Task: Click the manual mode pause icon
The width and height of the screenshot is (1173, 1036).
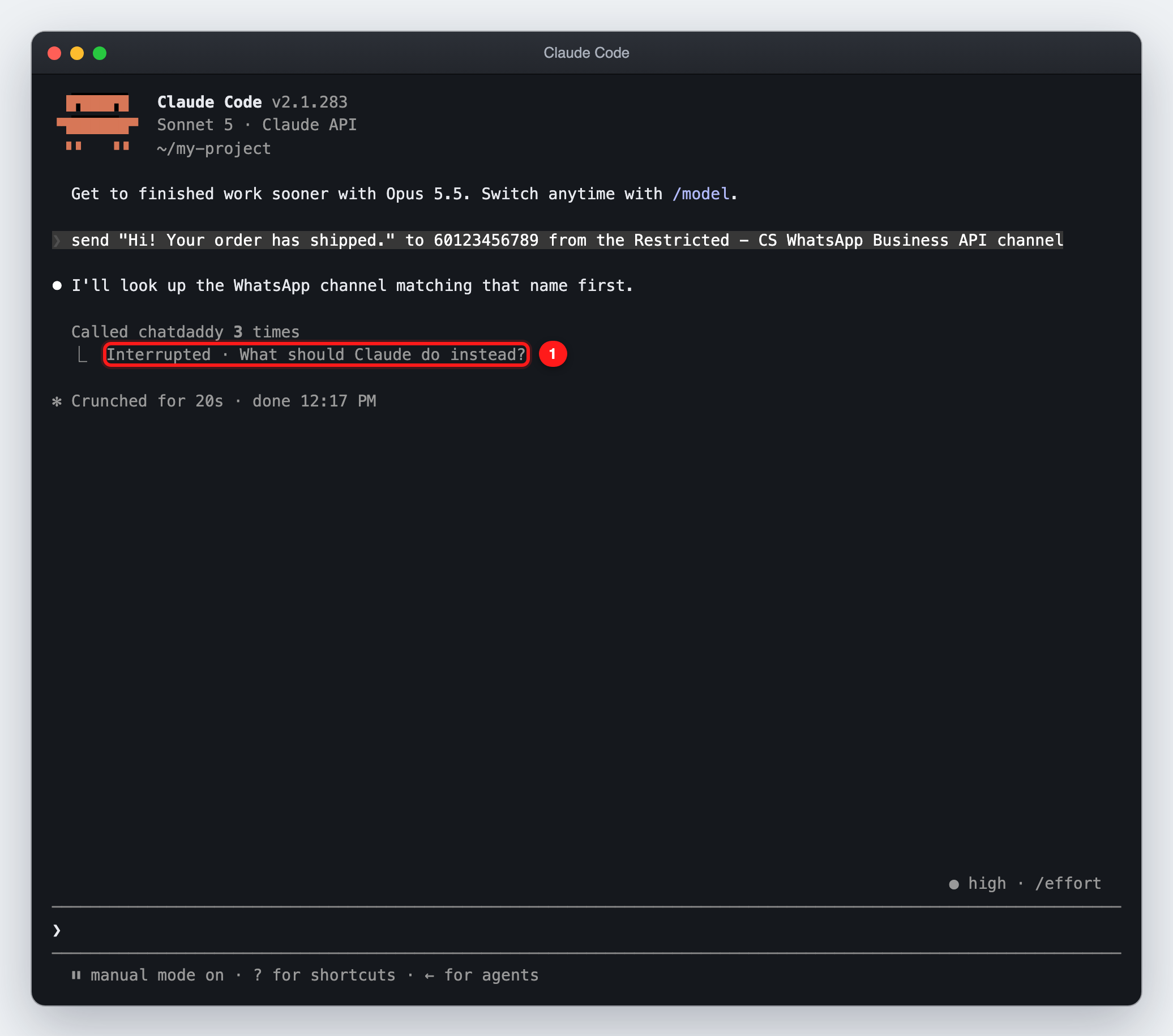Action: pyautogui.click(x=76, y=975)
